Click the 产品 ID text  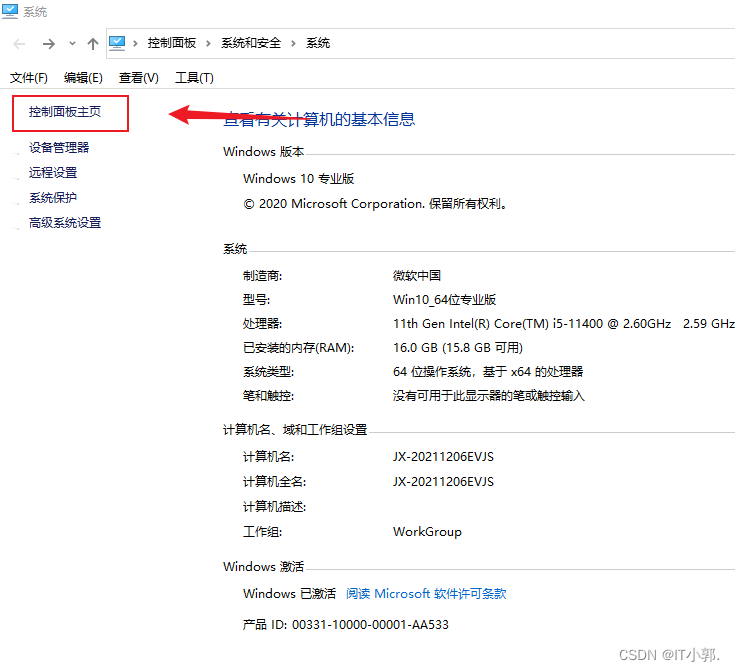pos(345,625)
